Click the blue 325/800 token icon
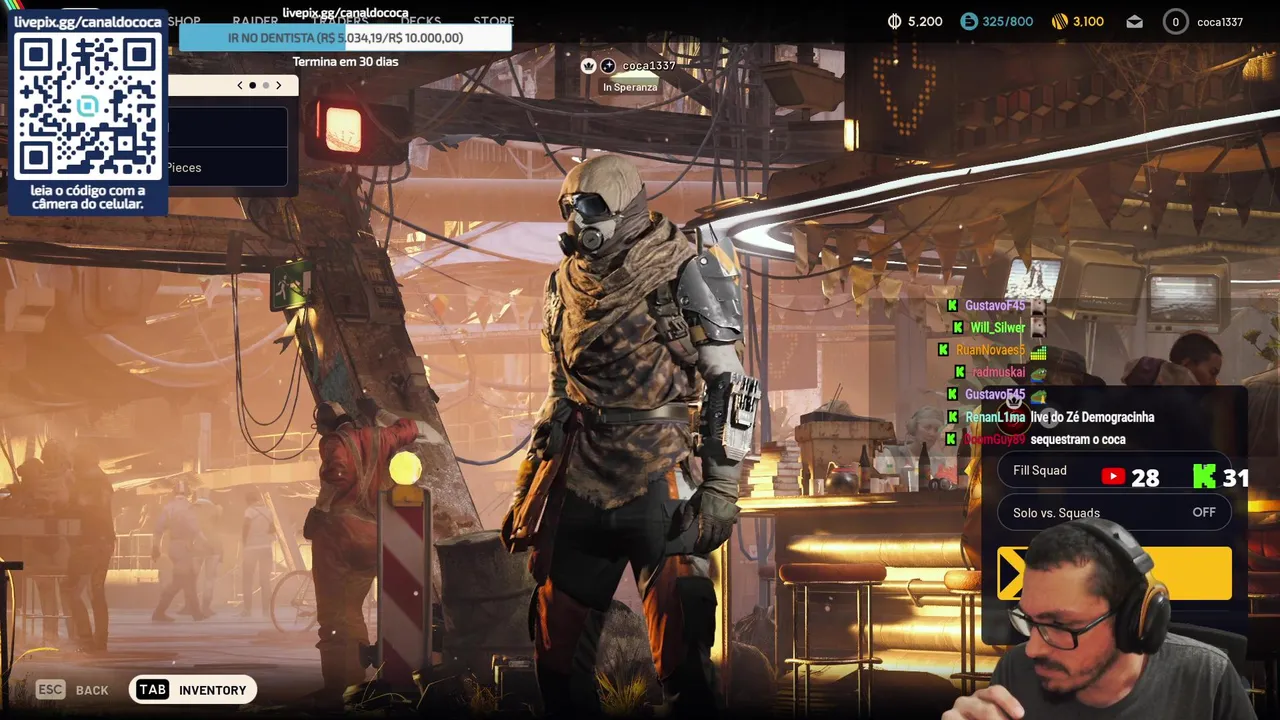This screenshot has width=1280, height=720. tap(968, 21)
